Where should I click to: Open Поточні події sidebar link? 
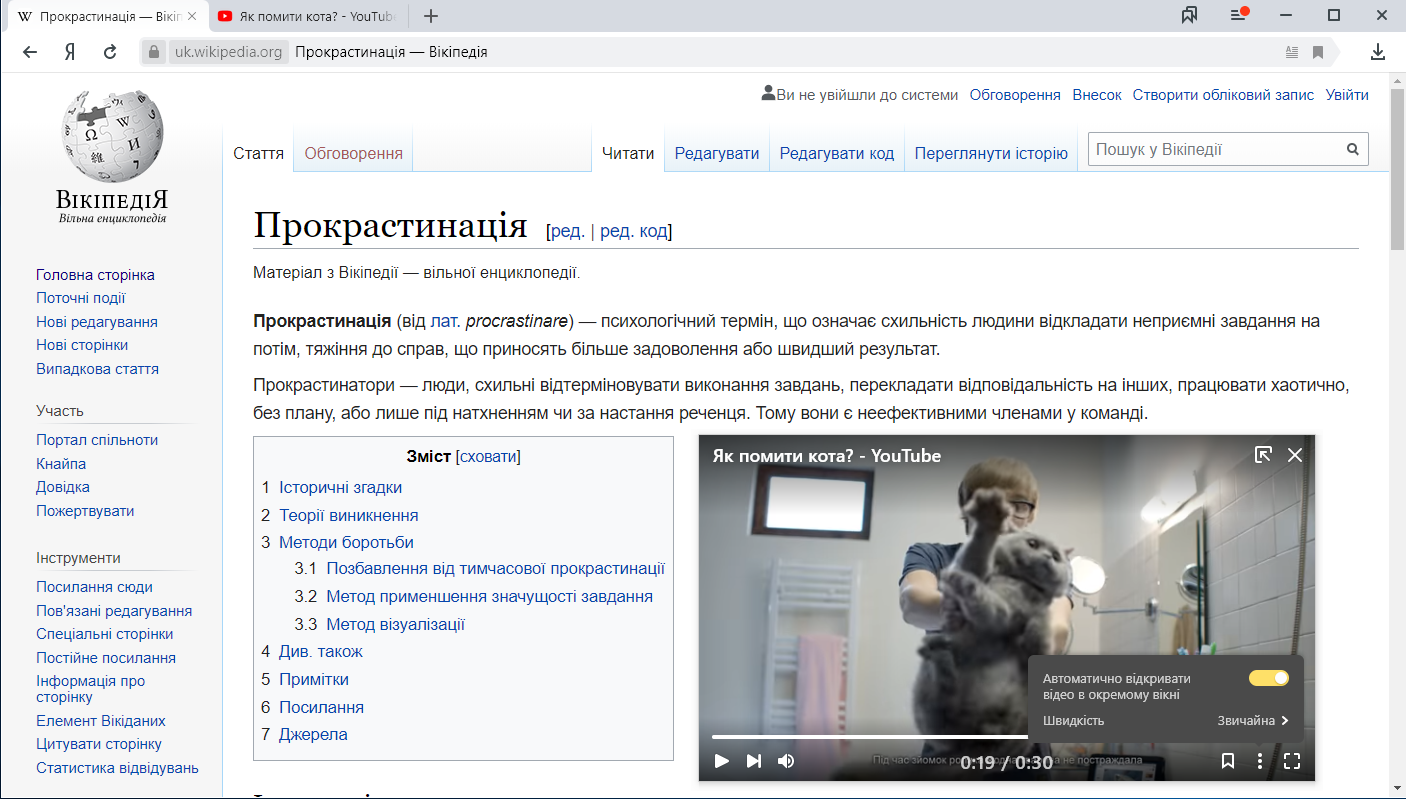coord(81,298)
